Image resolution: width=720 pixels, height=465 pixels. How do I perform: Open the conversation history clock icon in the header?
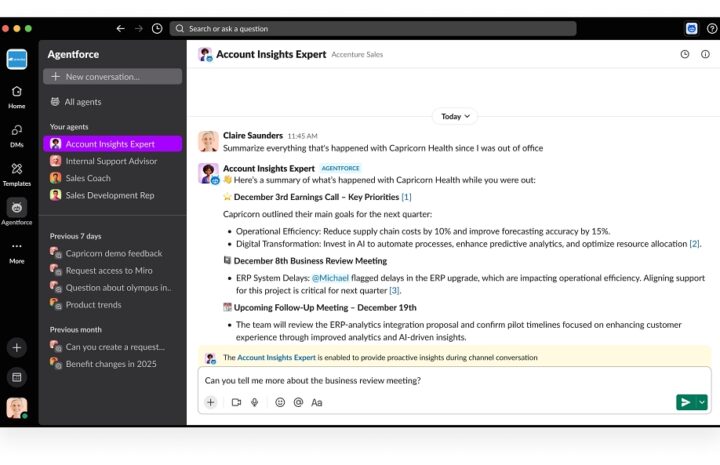pos(685,54)
